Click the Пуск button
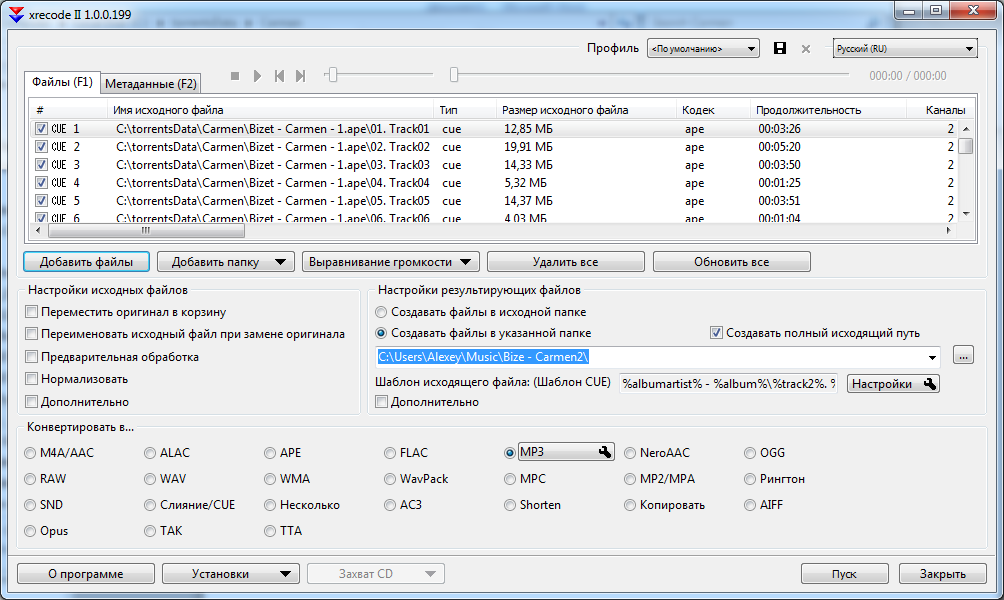 845,574
